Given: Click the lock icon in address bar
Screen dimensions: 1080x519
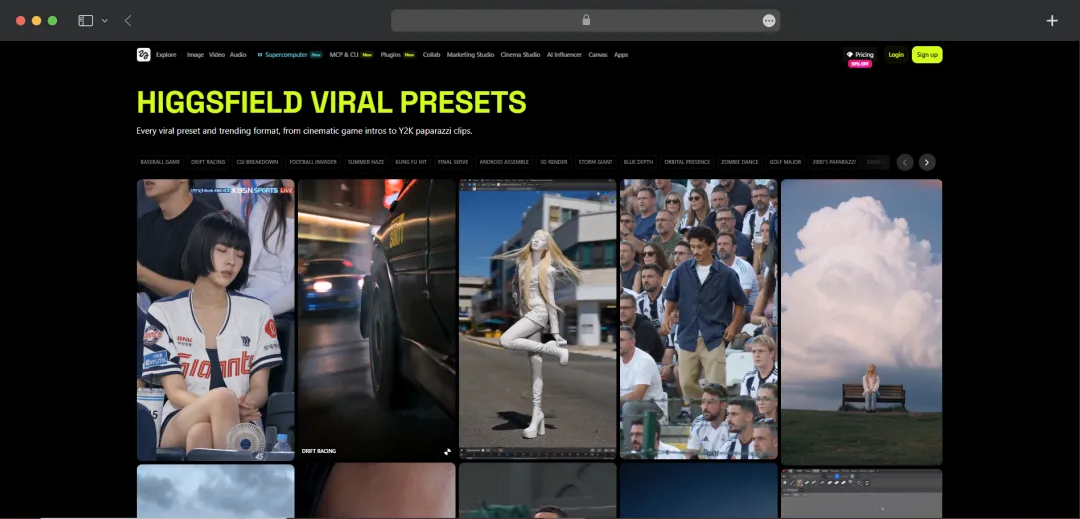Looking at the screenshot, I should pos(586,20).
